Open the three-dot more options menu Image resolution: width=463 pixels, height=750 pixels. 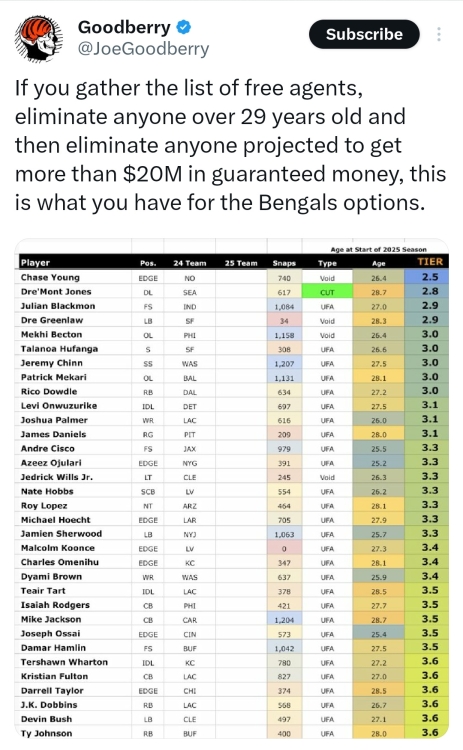[439, 34]
